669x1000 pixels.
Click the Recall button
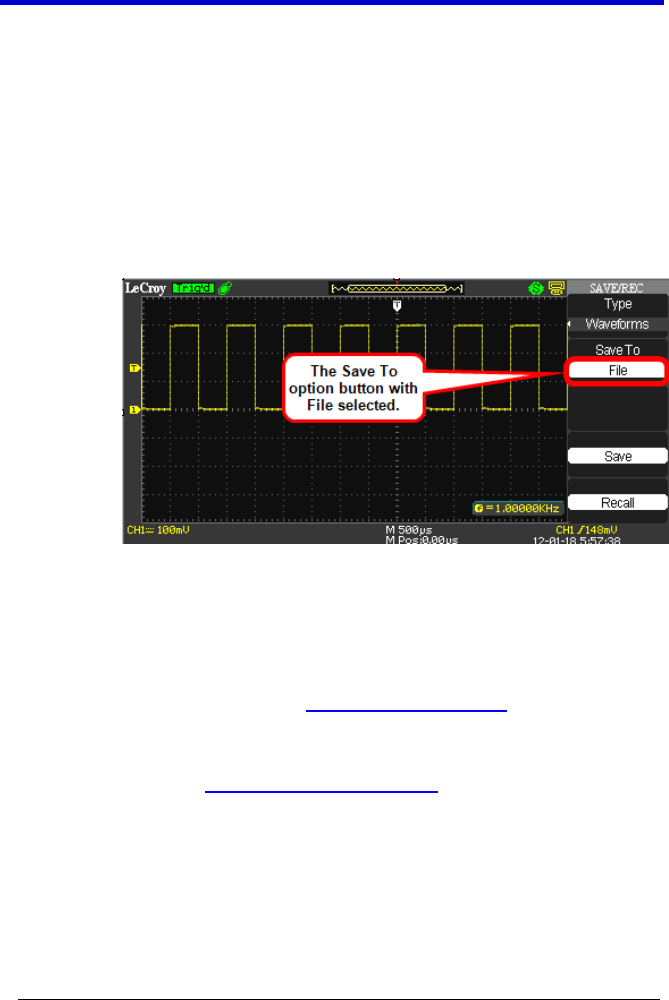[617, 503]
